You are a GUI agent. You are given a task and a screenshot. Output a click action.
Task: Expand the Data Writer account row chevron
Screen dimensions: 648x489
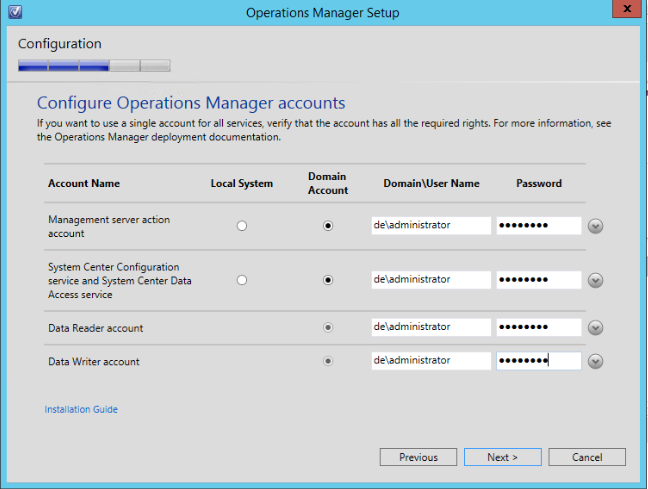tap(595, 362)
